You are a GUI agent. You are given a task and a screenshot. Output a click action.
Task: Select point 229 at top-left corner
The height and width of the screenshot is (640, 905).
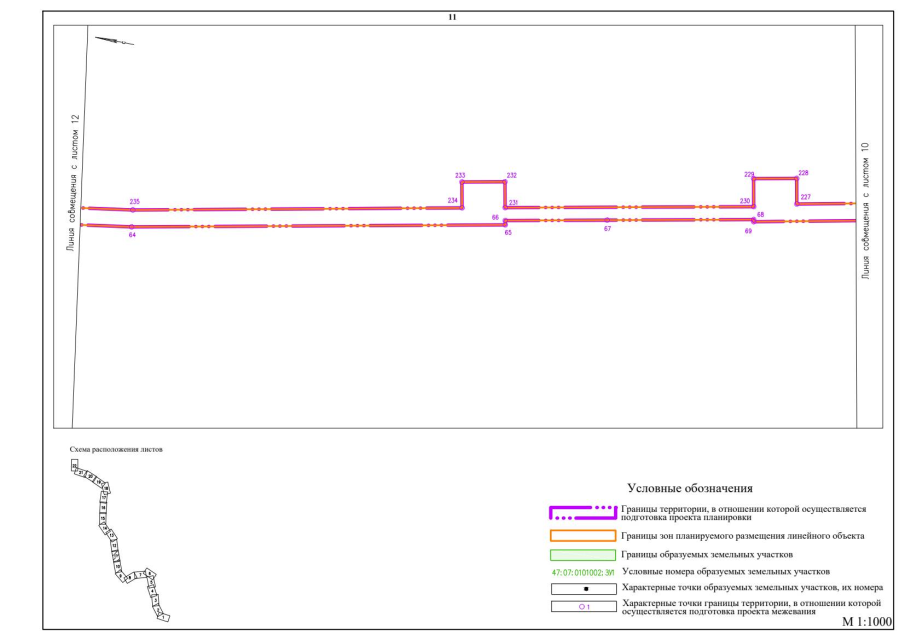[x=753, y=179]
